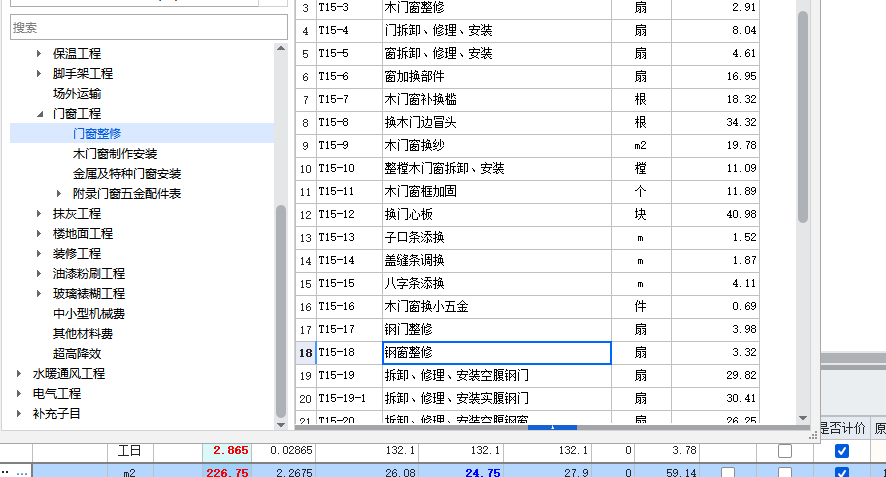Expand the 附录门窗五金配件表 node arrow
886x477 pixels.
coord(59,194)
